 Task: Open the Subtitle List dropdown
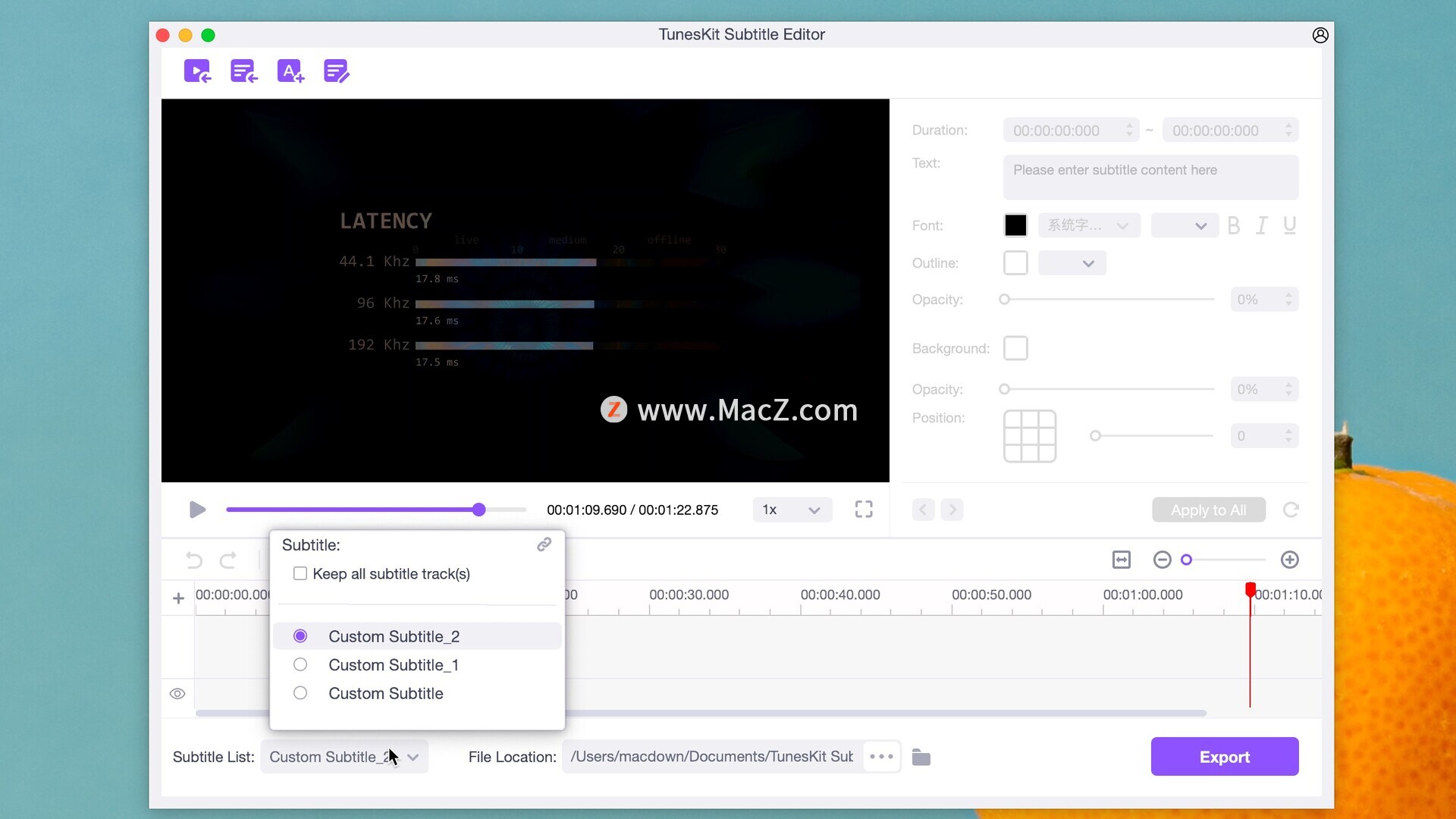pos(344,757)
